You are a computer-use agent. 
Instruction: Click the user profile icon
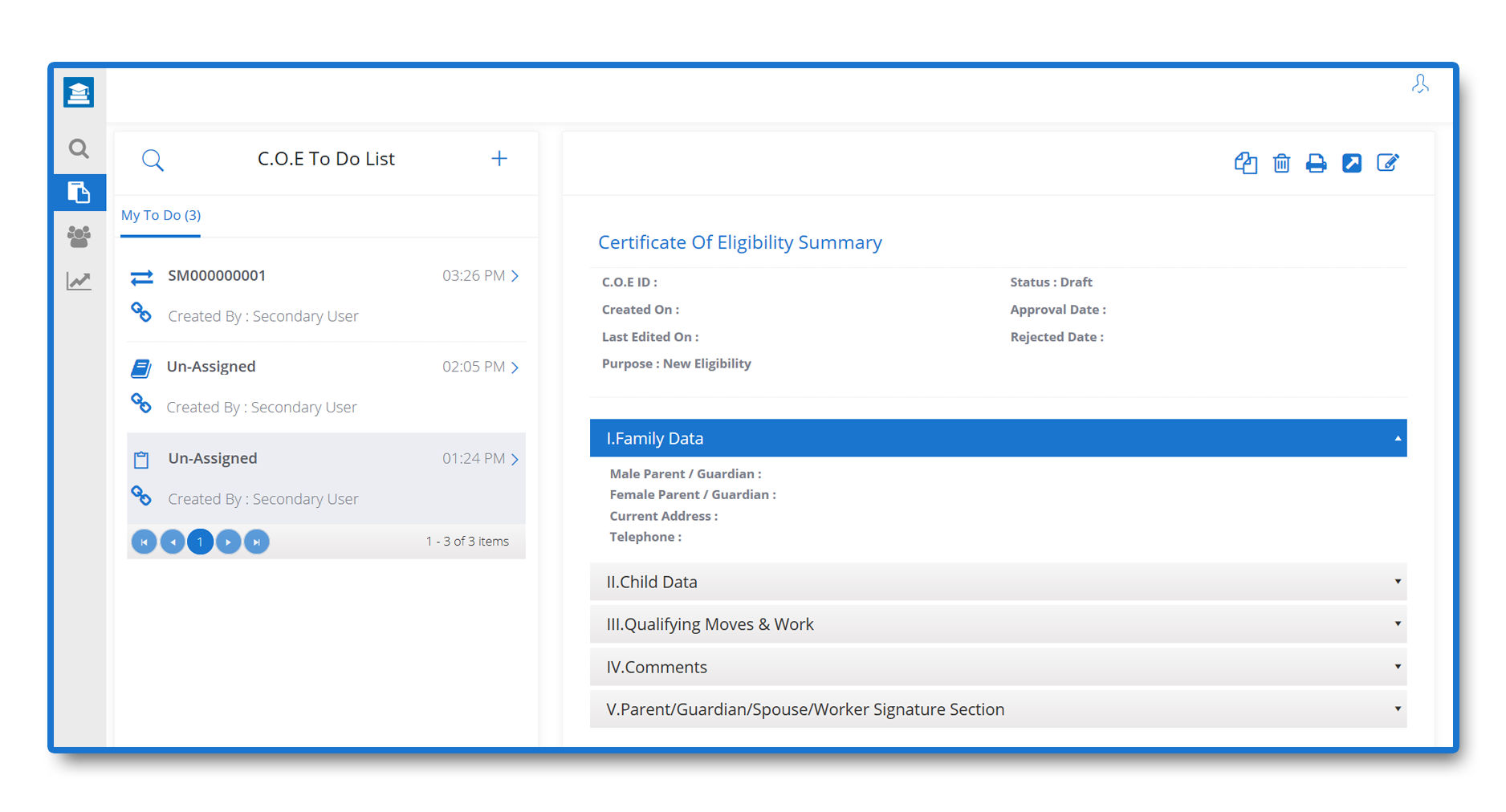point(1420,83)
